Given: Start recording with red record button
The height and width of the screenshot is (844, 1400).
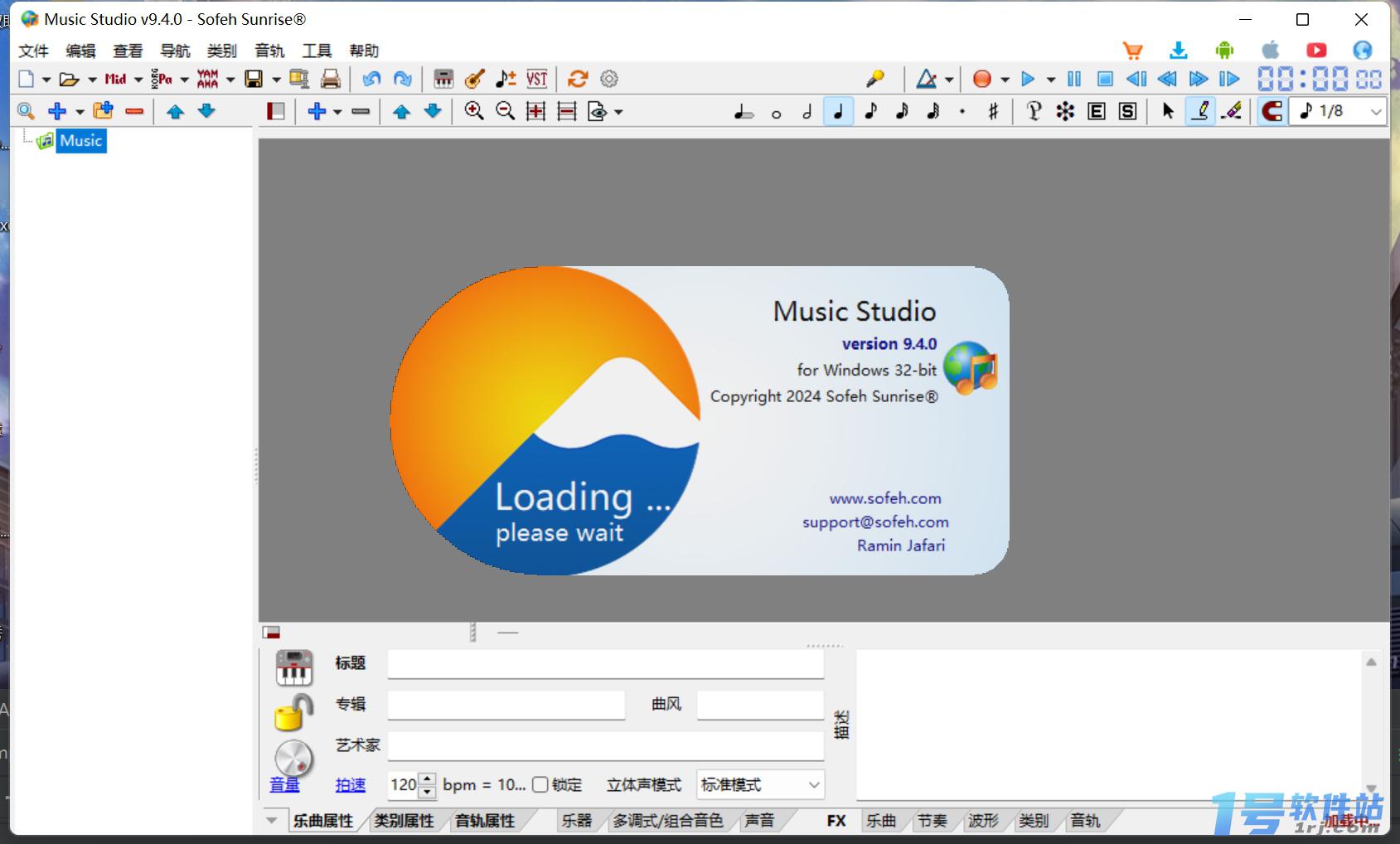Looking at the screenshot, I should (982, 79).
